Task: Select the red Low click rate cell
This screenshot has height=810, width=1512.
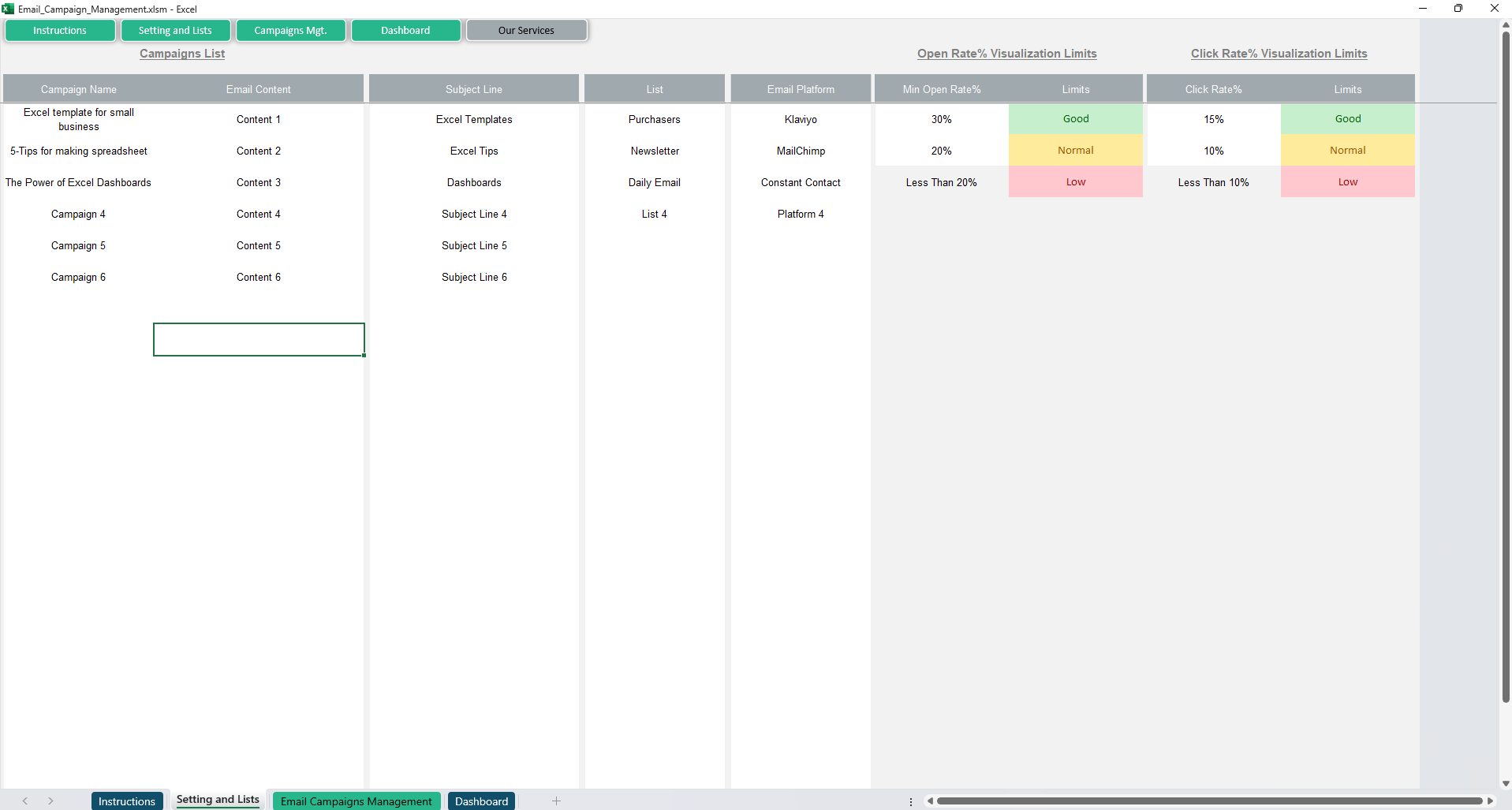Action: click(x=1347, y=182)
